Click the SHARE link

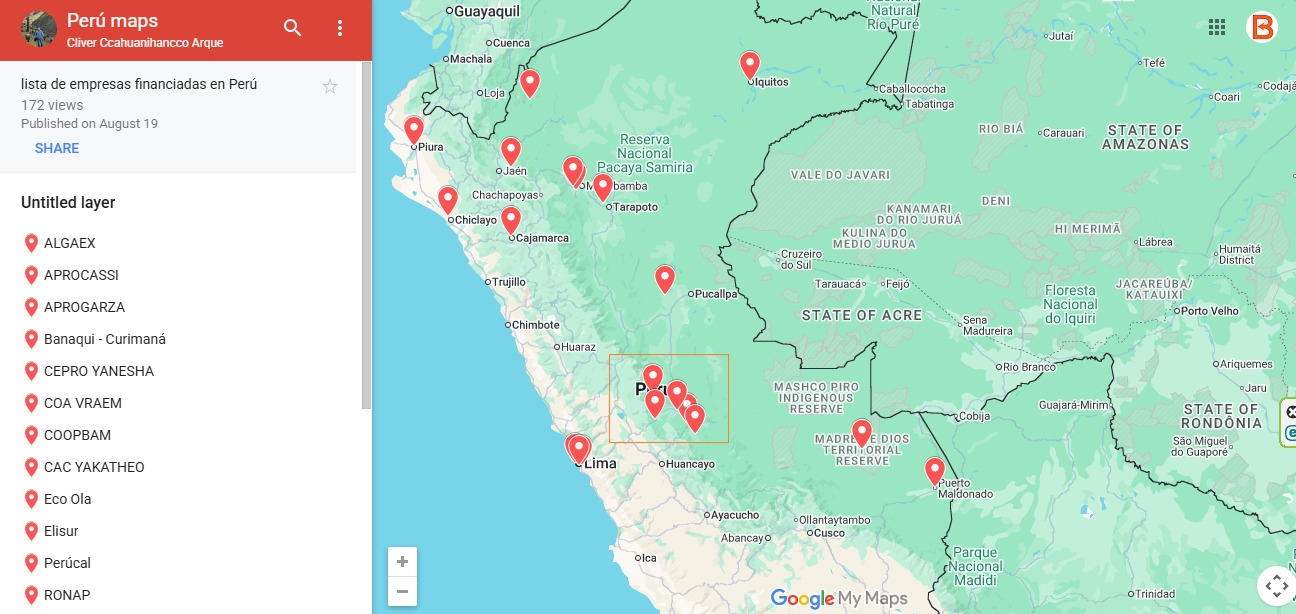[x=57, y=148]
